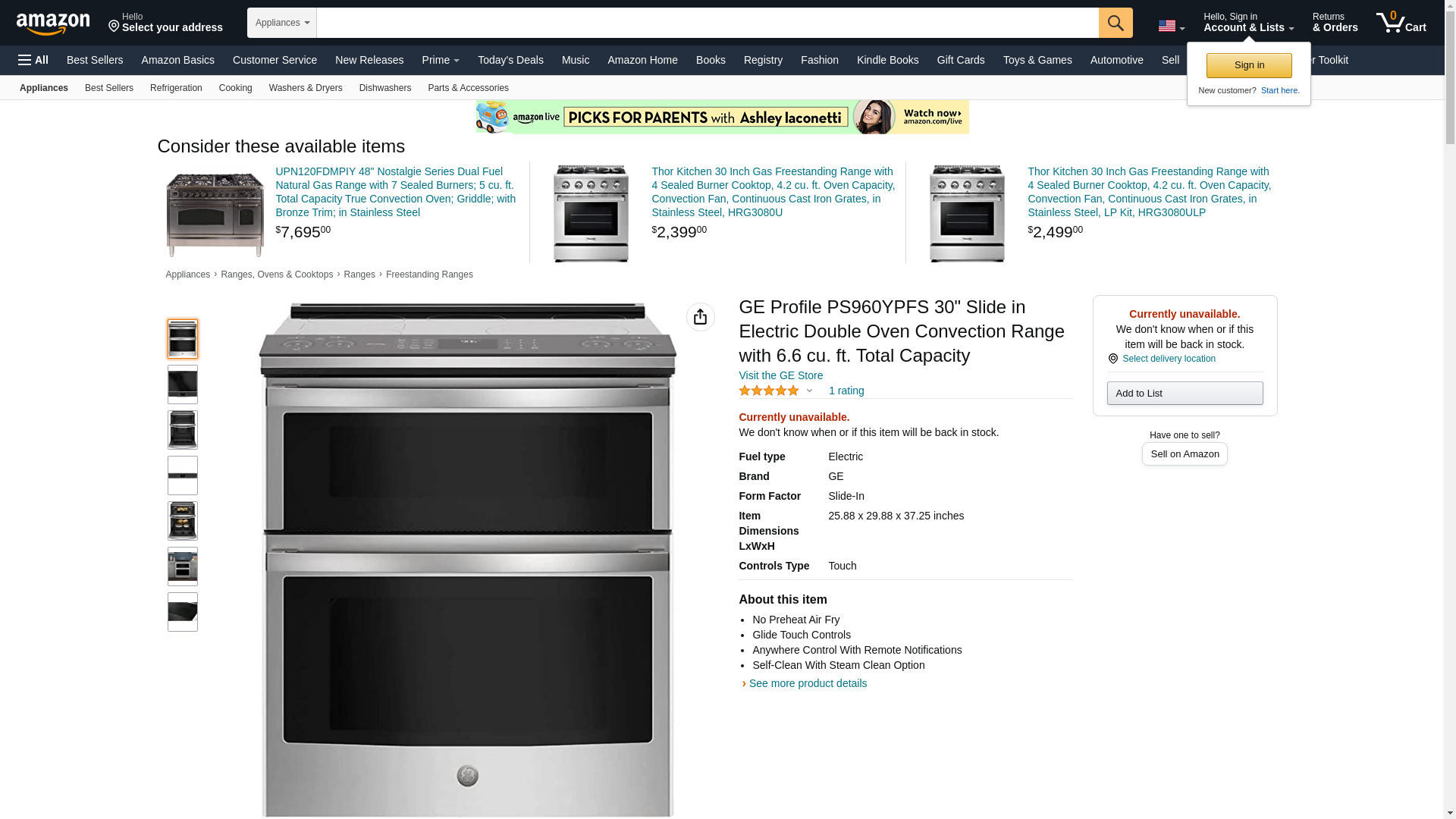1456x819 pixels.
Task: Open the shopping cart icon
Action: click(1401, 22)
